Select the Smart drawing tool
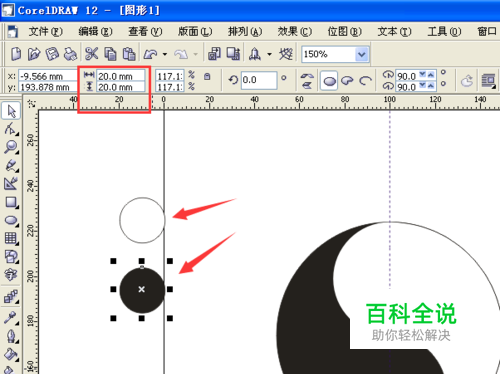Image resolution: width=500 pixels, height=374 pixels. click(11, 184)
